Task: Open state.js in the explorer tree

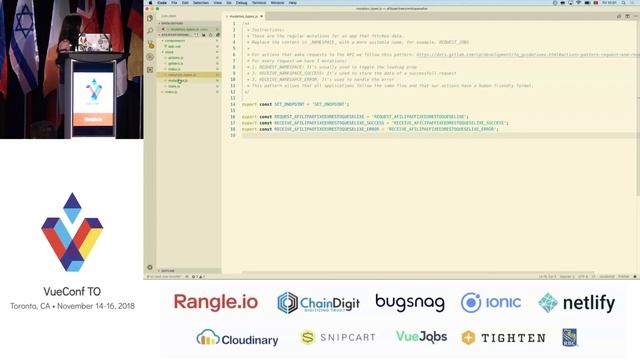Action: click(189, 86)
